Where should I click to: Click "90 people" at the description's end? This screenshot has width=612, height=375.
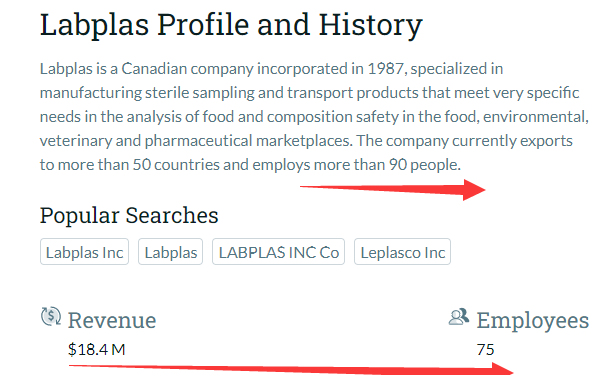425,165
